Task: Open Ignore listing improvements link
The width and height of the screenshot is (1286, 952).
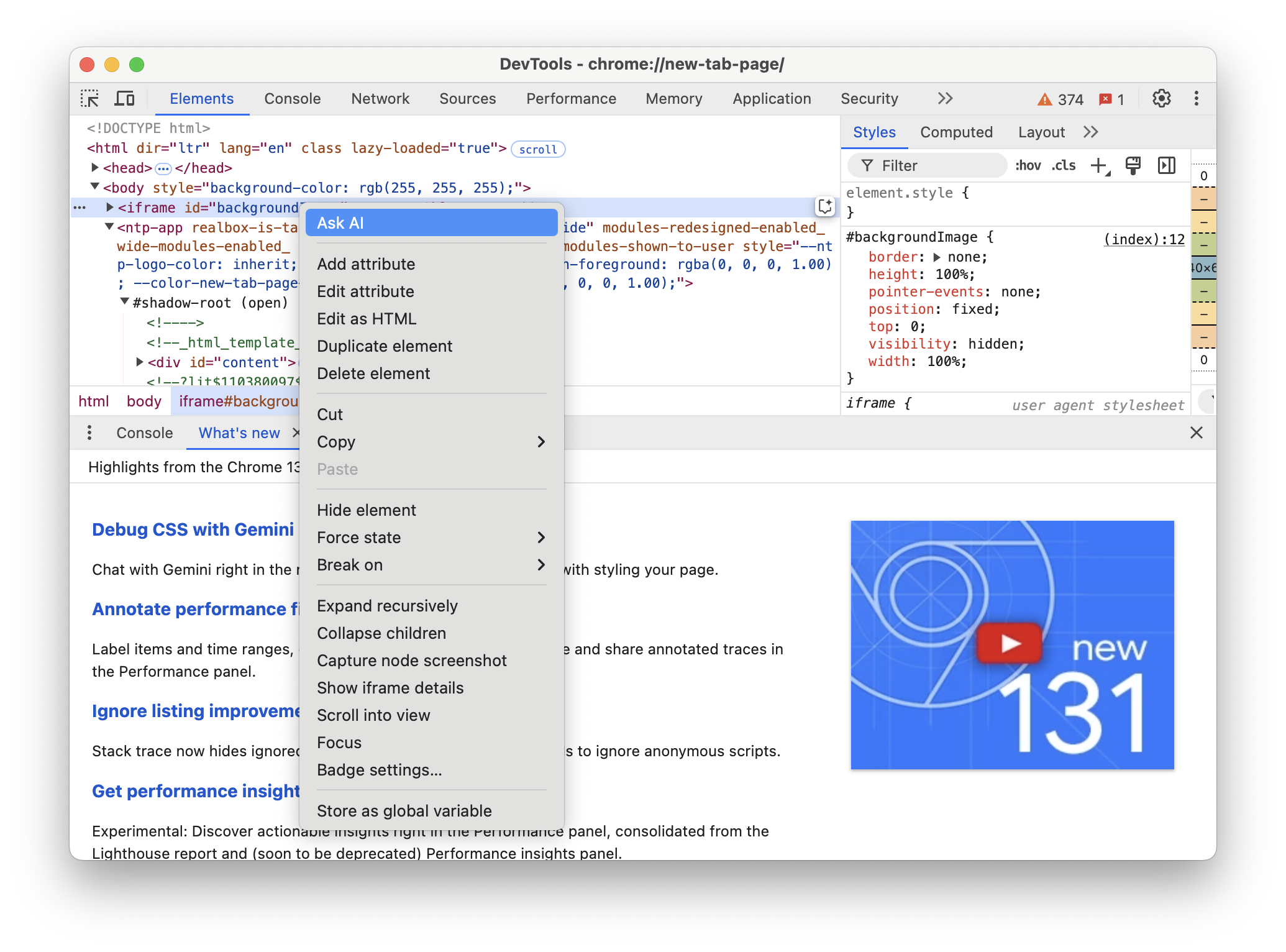Action: 196,711
